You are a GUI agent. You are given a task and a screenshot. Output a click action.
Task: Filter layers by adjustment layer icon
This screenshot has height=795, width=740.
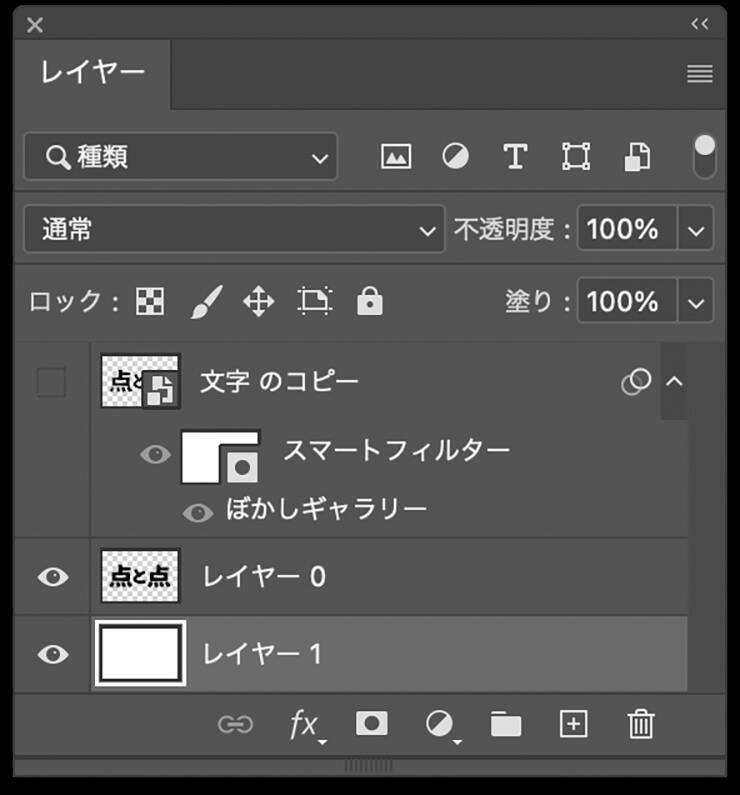pyautogui.click(x=456, y=157)
